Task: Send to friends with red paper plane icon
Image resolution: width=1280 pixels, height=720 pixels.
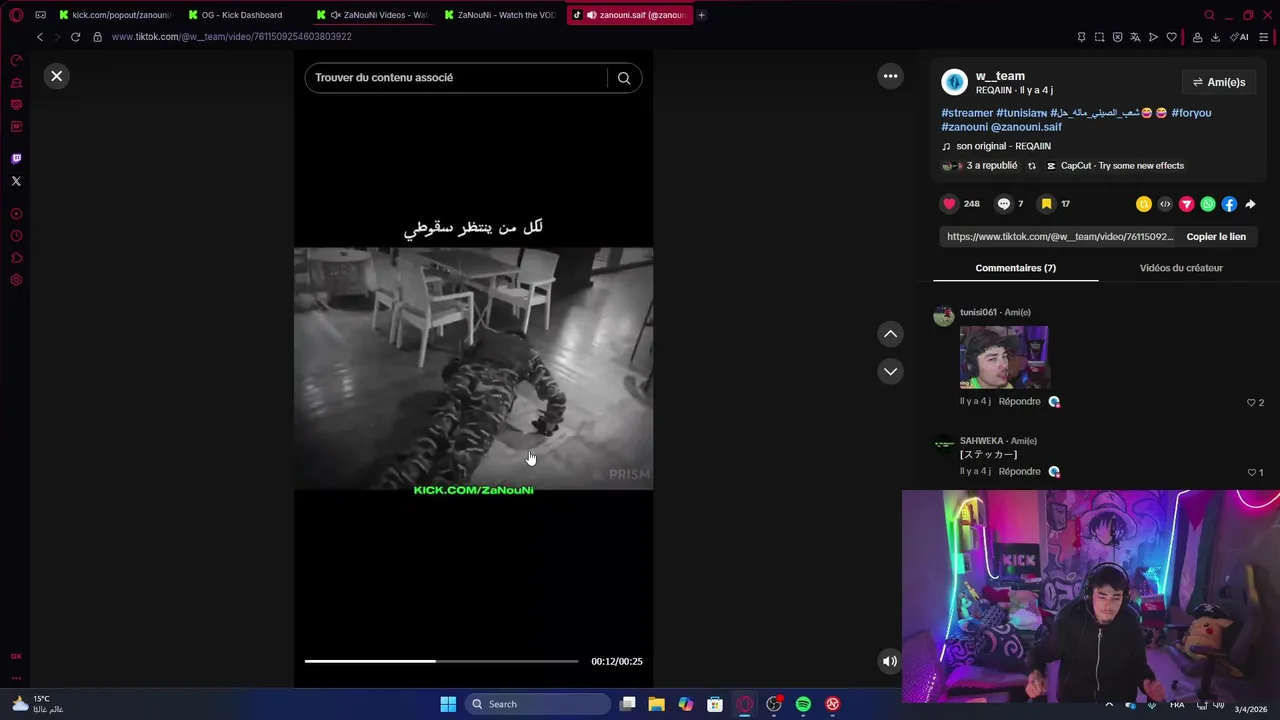Action: tap(1187, 204)
